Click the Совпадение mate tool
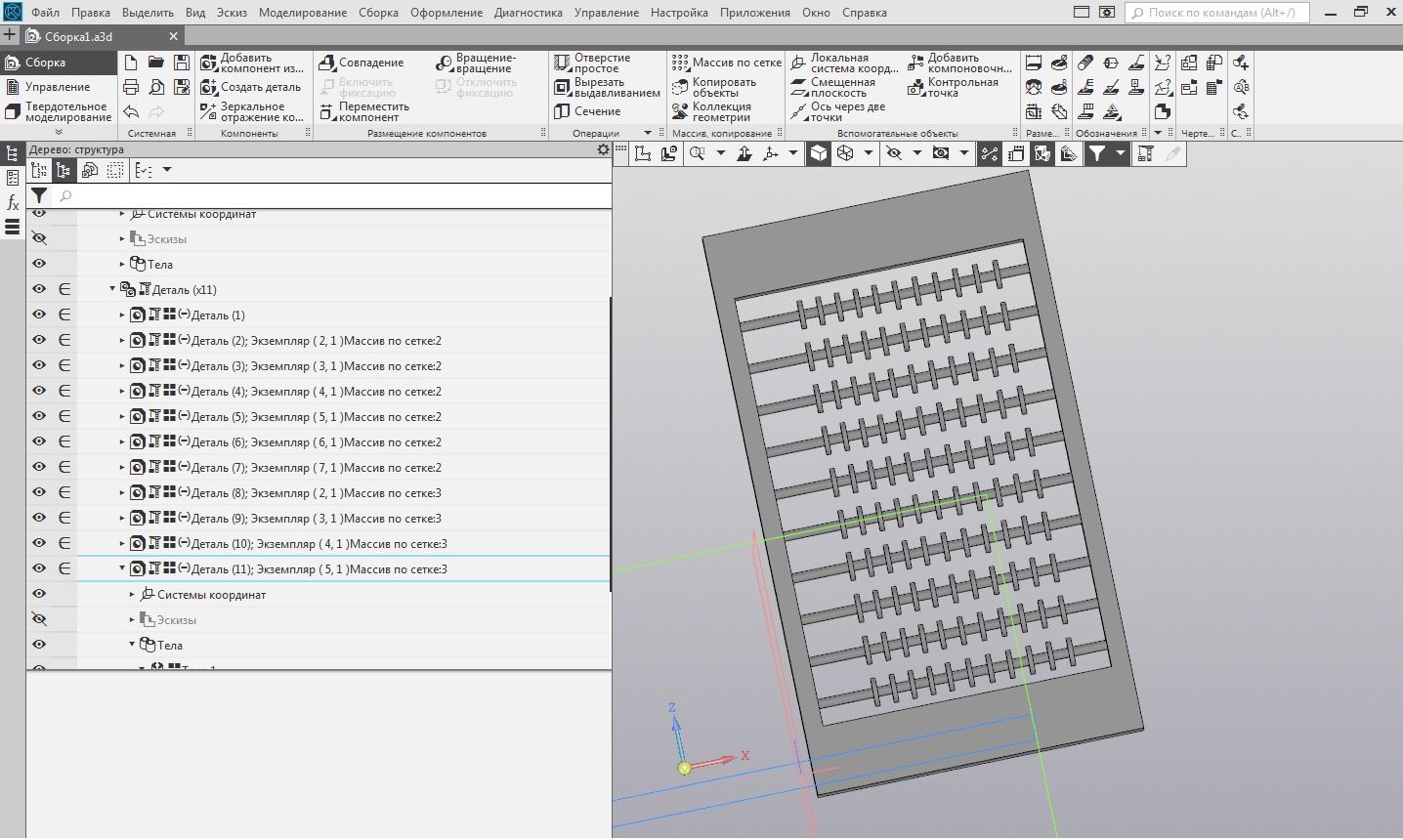Image resolution: width=1403 pixels, height=840 pixels. pyautogui.click(x=361, y=63)
